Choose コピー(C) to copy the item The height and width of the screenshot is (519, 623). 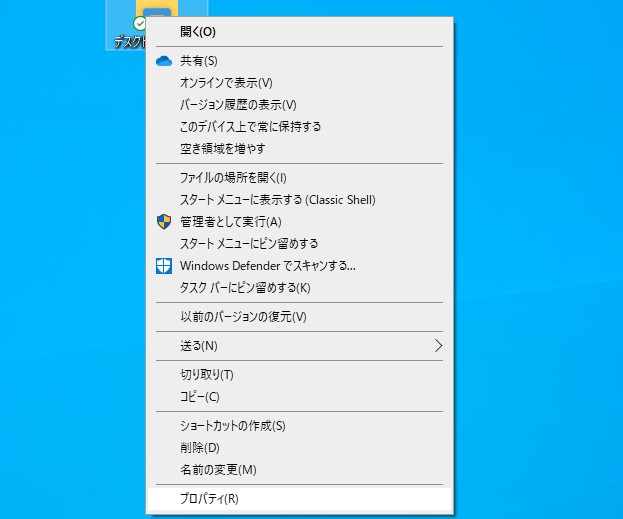tap(199, 397)
